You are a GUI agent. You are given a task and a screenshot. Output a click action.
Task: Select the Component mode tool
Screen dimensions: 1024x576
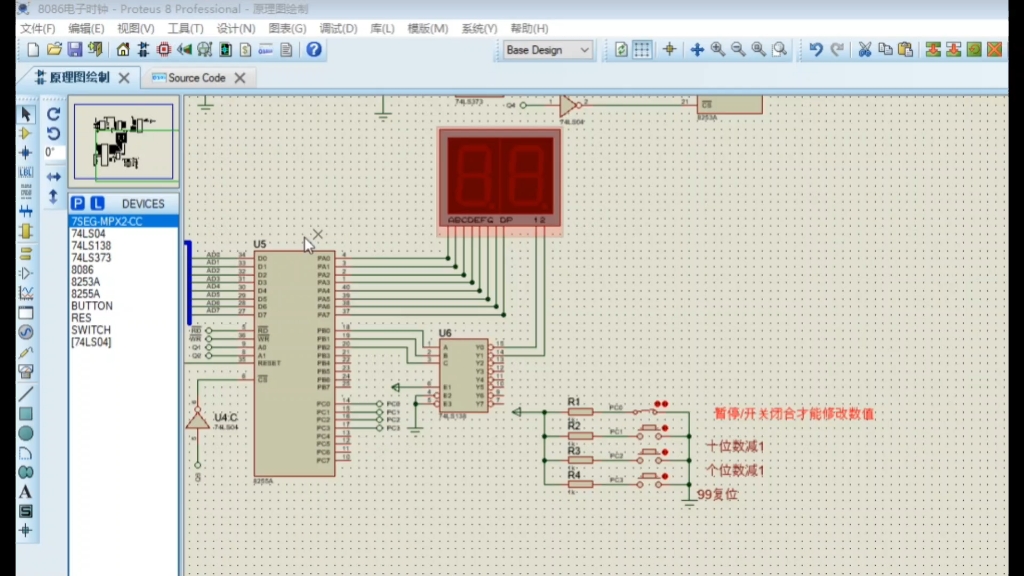click(x=25, y=134)
